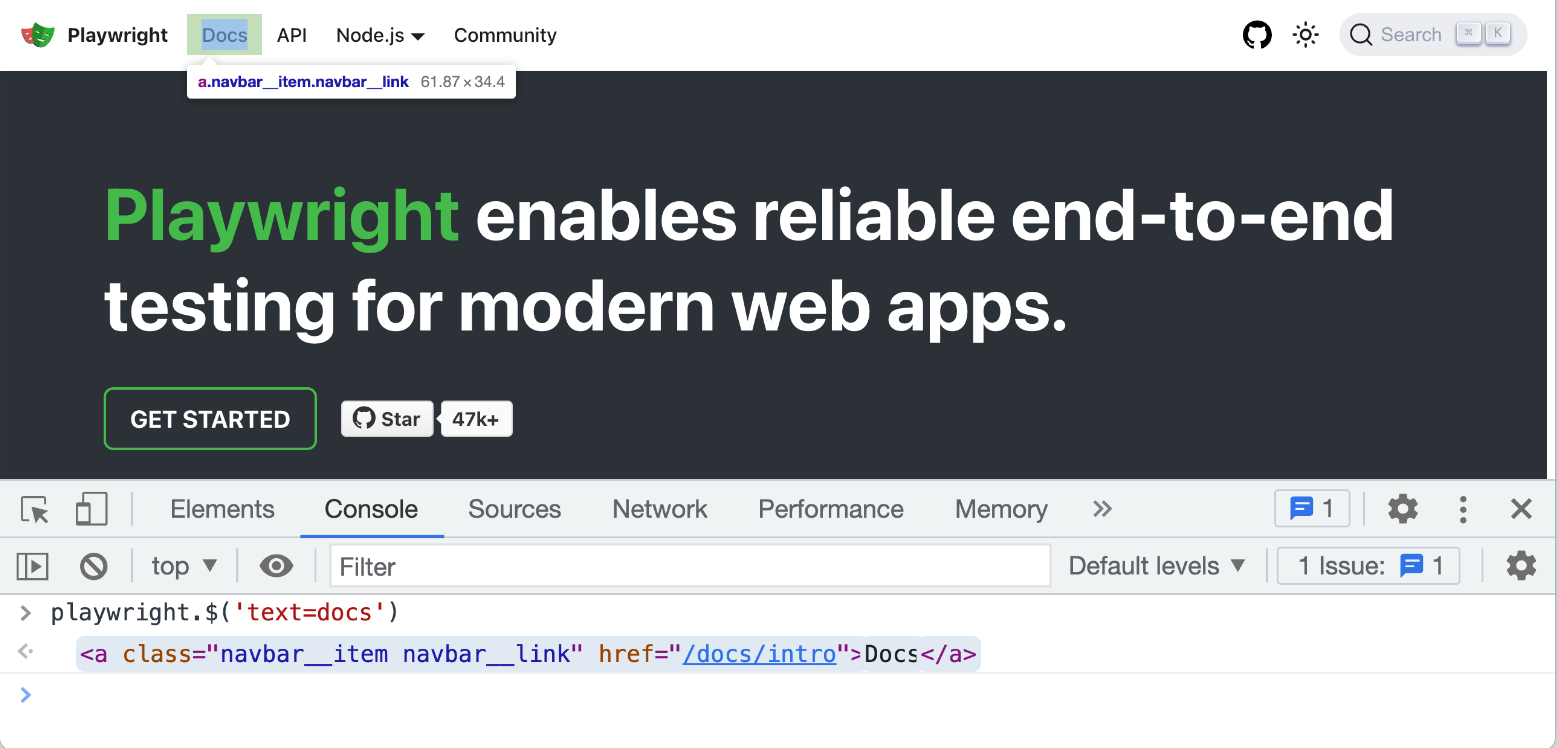
Task: Open the Community menu item
Action: [x=505, y=35]
